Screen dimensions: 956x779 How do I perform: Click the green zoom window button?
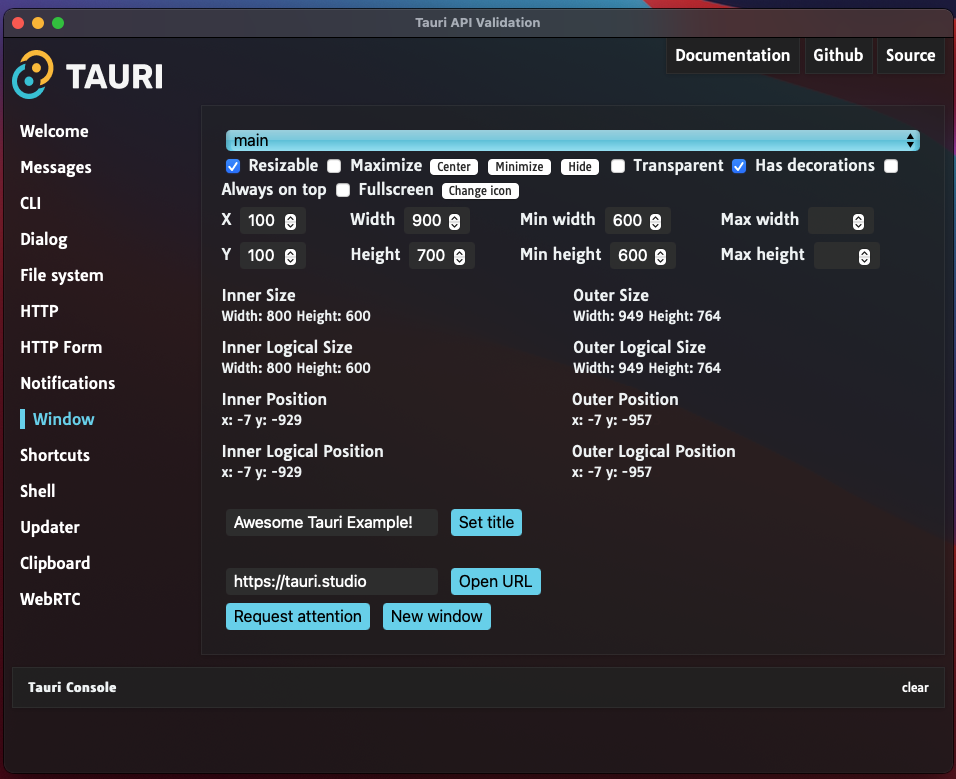point(58,23)
